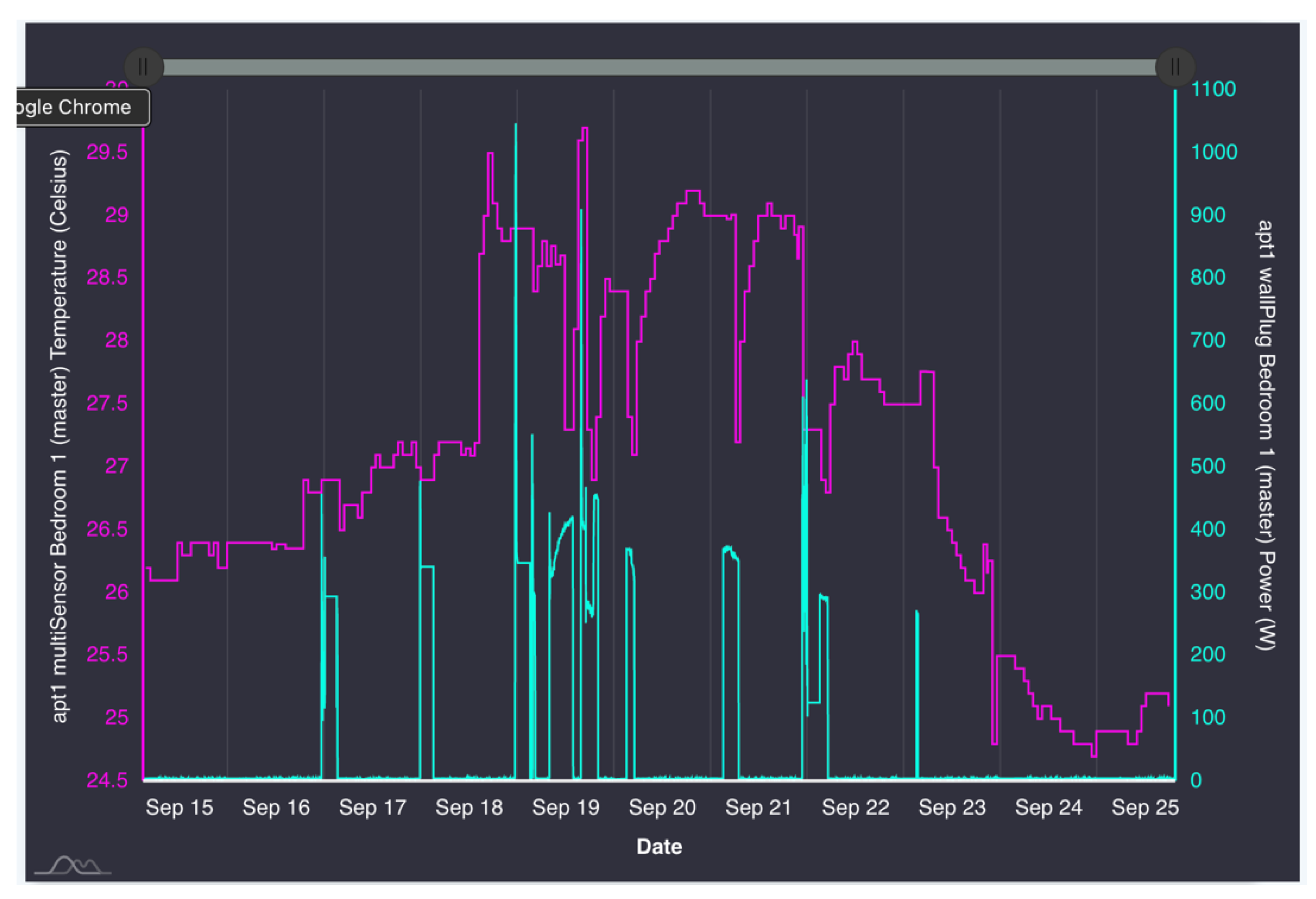Click the "900" power tick label
This screenshot has width=1316, height=899.
[1208, 215]
